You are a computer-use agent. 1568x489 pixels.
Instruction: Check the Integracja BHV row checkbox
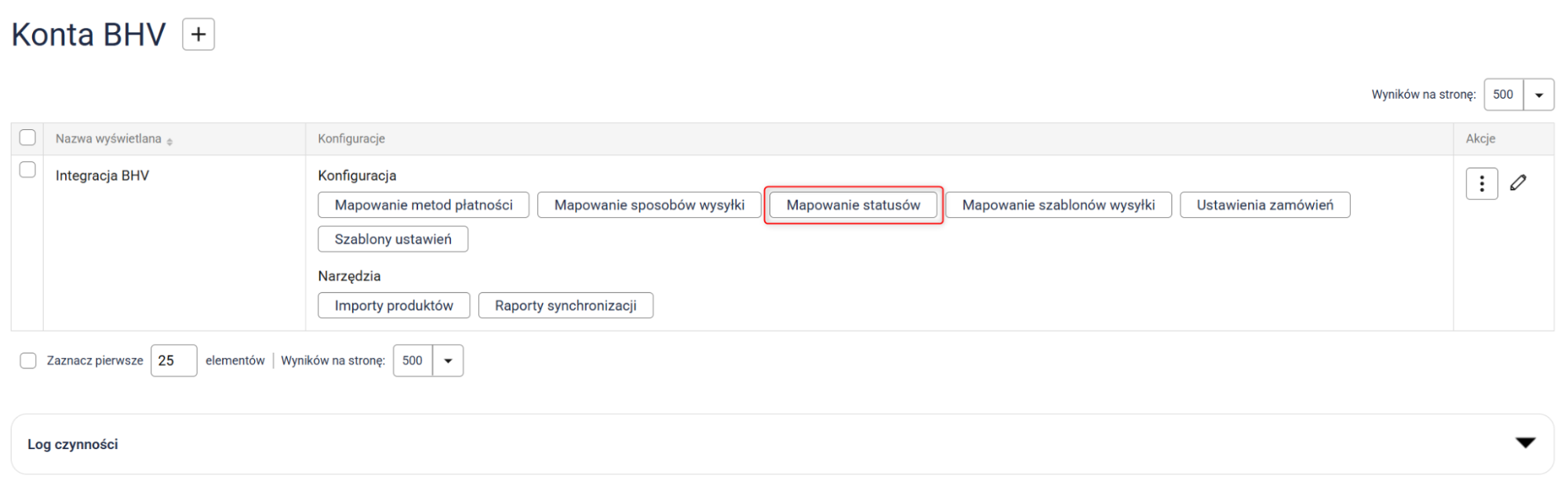pos(27,170)
